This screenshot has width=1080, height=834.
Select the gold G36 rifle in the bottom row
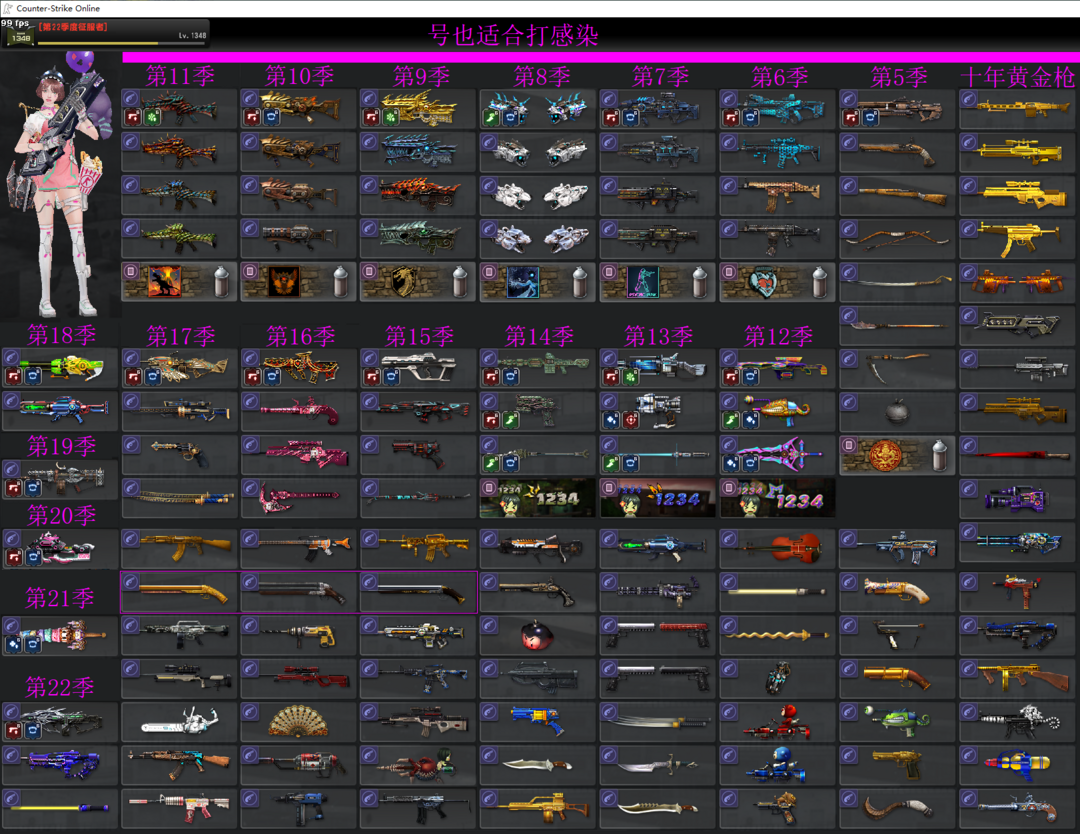[537, 808]
